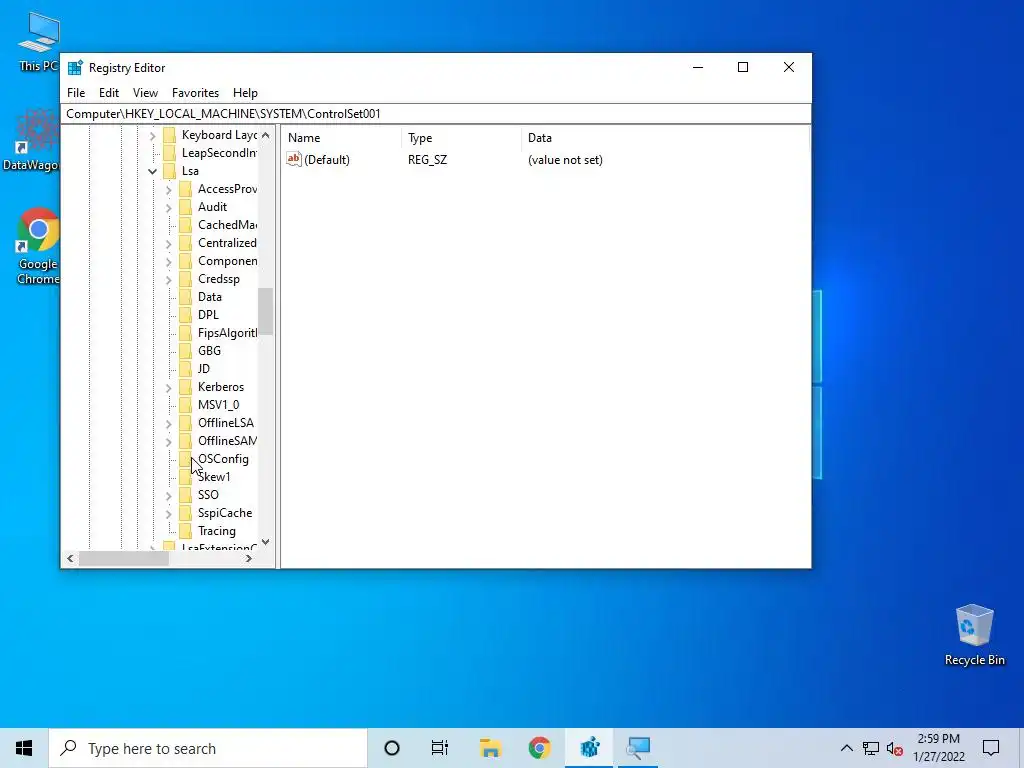Expand the Credssp key

tap(168, 279)
